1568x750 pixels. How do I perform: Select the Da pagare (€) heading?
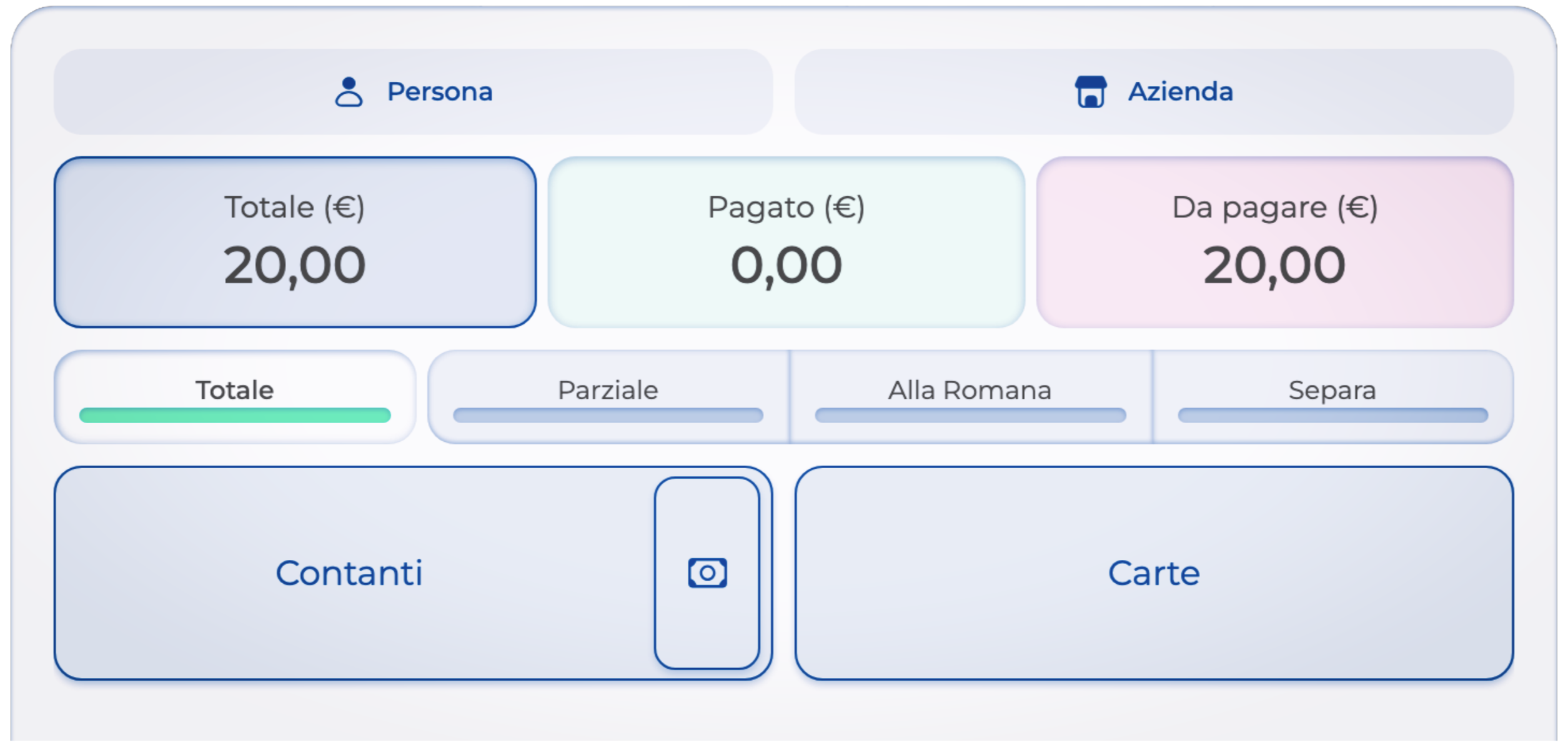(1274, 207)
